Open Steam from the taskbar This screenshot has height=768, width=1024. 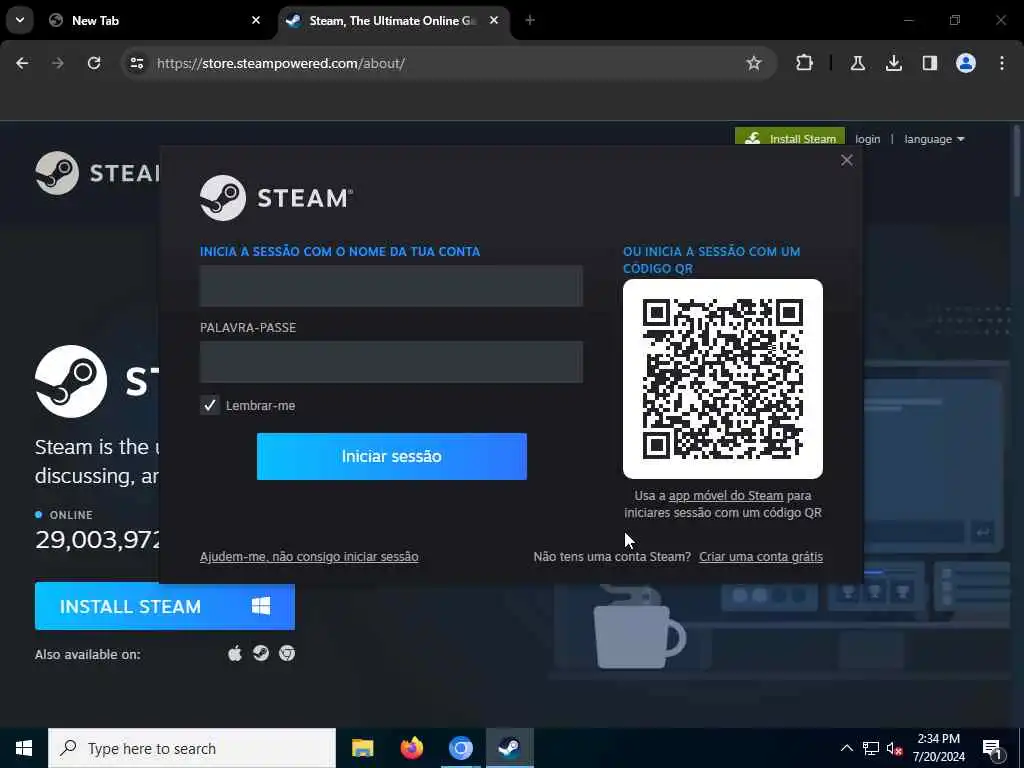coord(509,748)
